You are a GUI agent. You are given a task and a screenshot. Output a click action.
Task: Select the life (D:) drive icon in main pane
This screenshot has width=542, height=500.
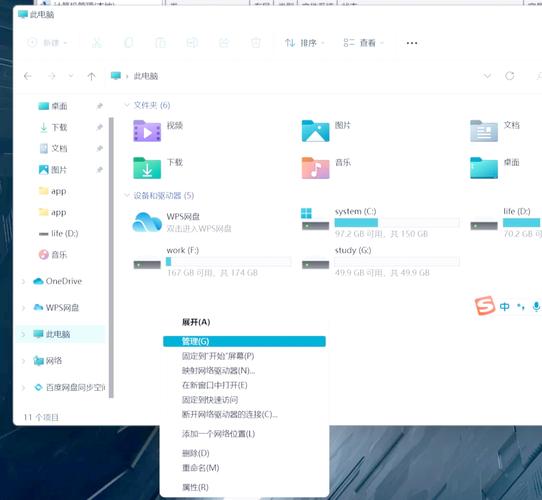point(484,226)
